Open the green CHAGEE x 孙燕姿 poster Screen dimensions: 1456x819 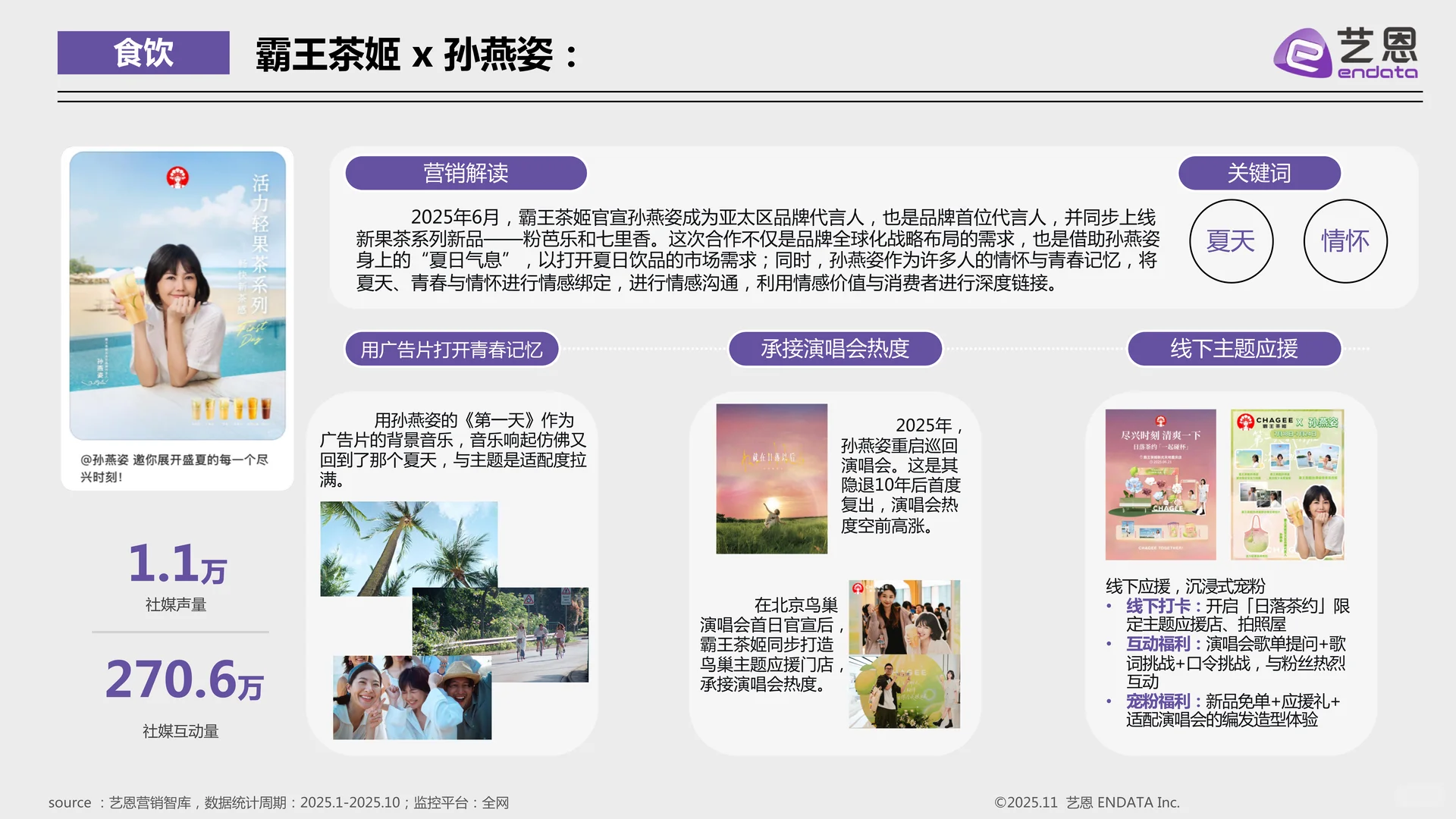click(1287, 485)
